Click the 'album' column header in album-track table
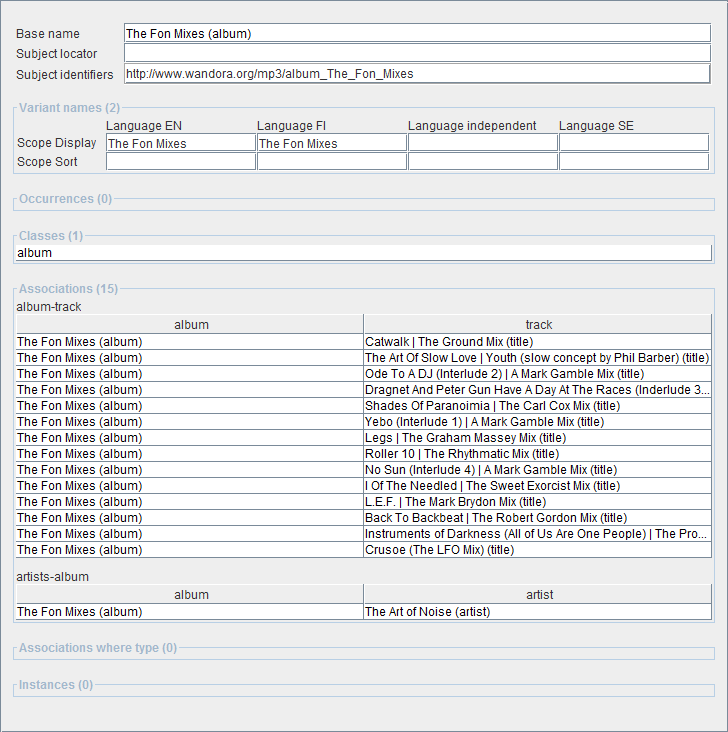This screenshot has height=732, width=728. tap(190, 324)
